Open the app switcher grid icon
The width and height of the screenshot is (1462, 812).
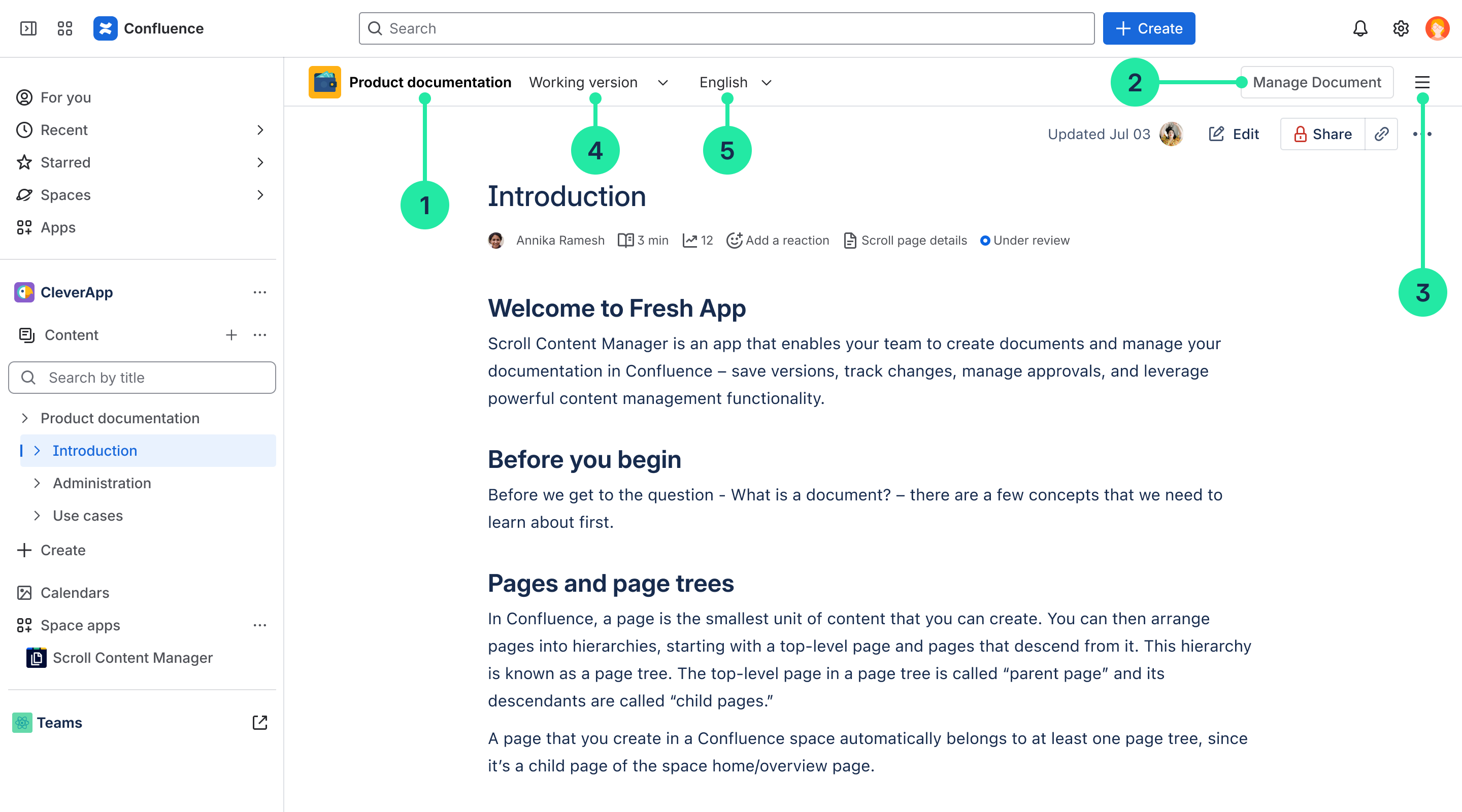(64, 28)
